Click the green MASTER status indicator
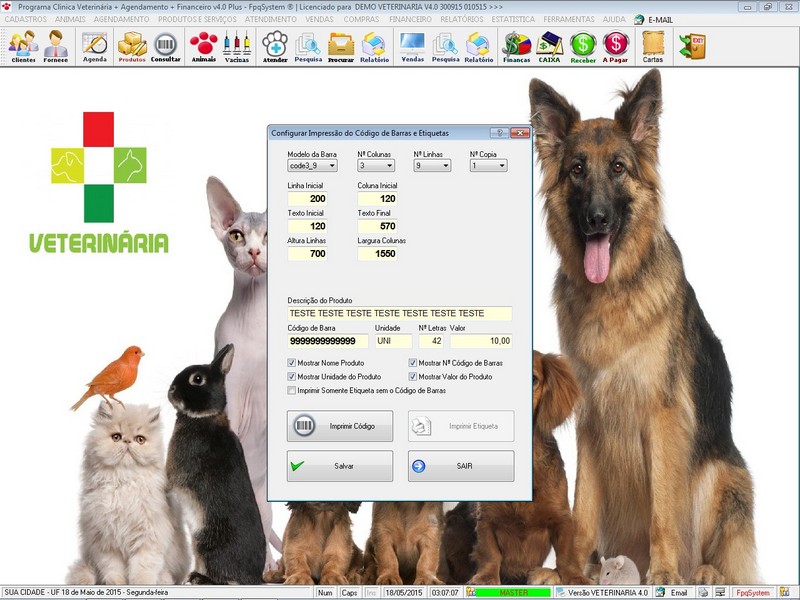The width and height of the screenshot is (800, 600). click(513, 593)
